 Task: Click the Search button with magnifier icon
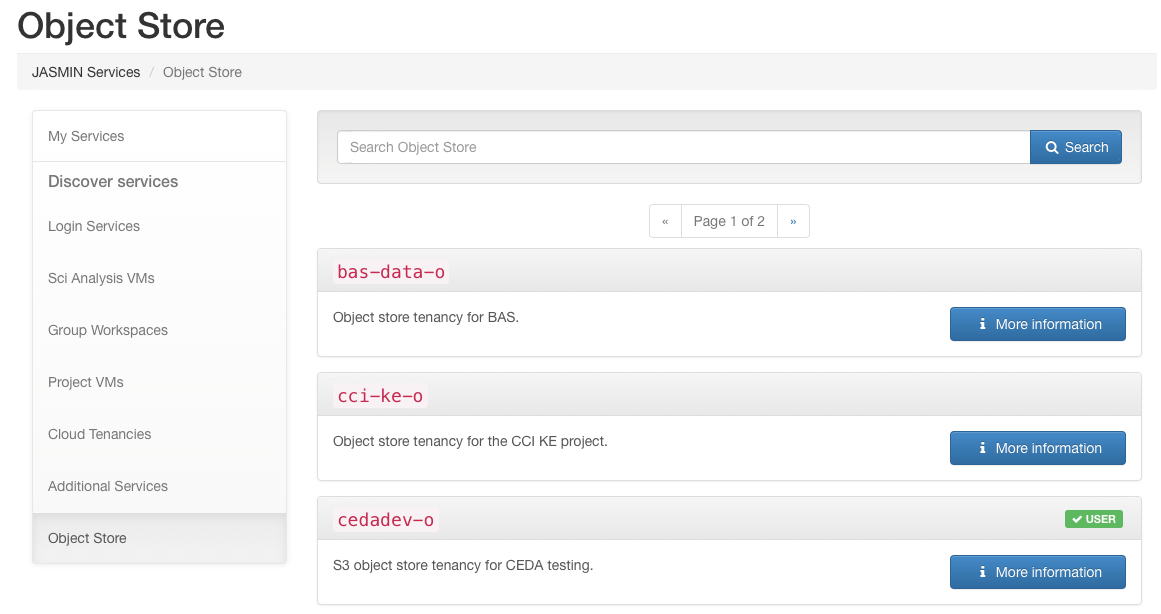coord(1076,147)
